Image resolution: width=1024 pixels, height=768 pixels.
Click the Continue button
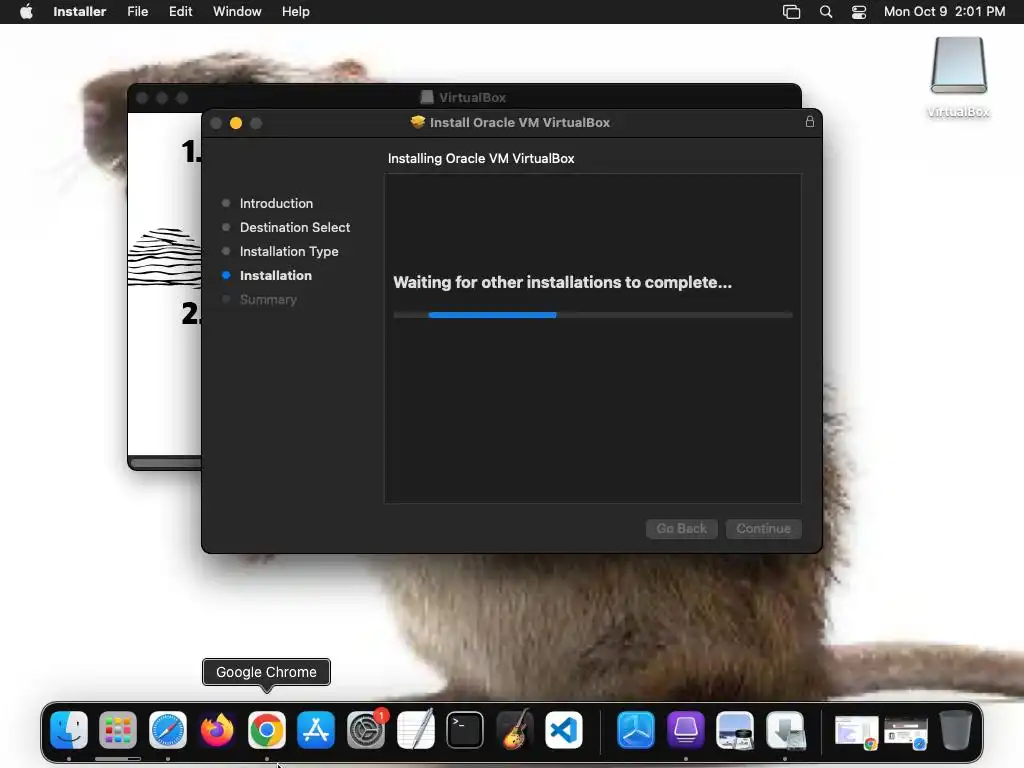tap(763, 528)
